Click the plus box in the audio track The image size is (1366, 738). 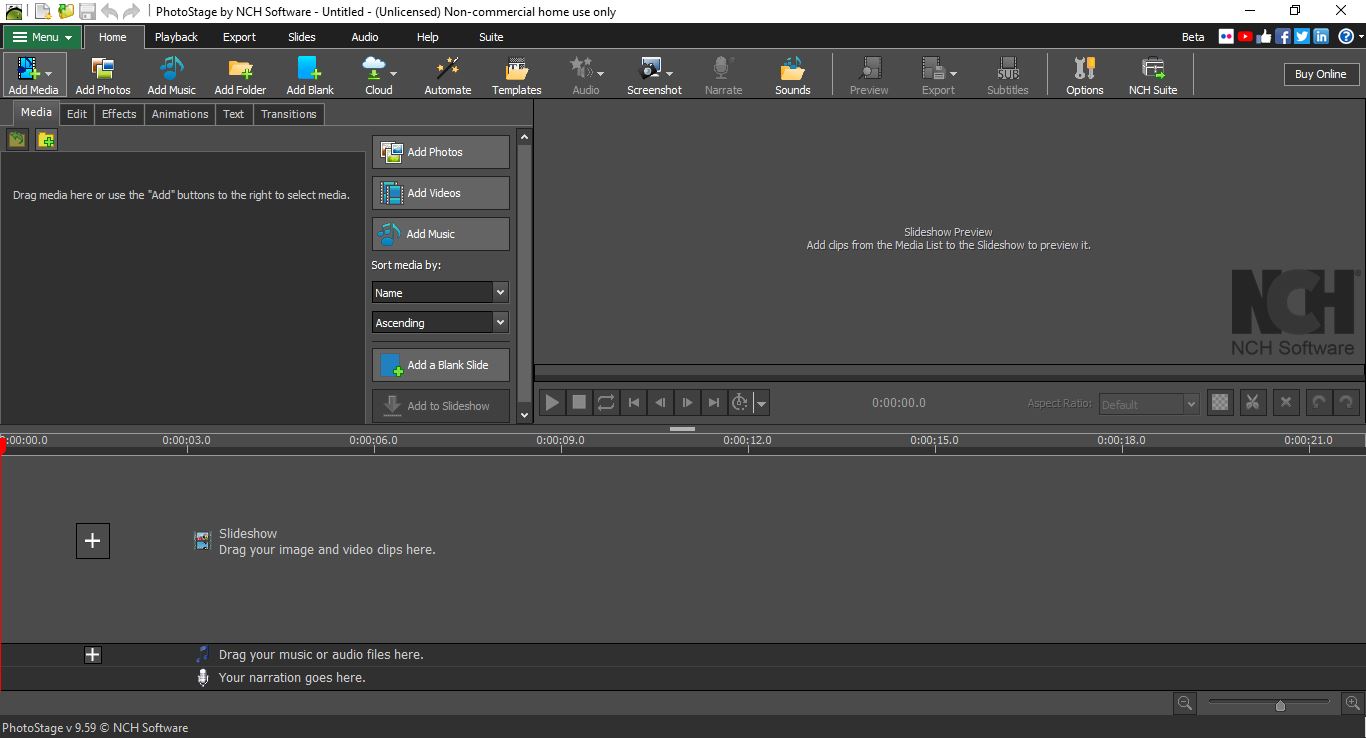[x=93, y=655]
